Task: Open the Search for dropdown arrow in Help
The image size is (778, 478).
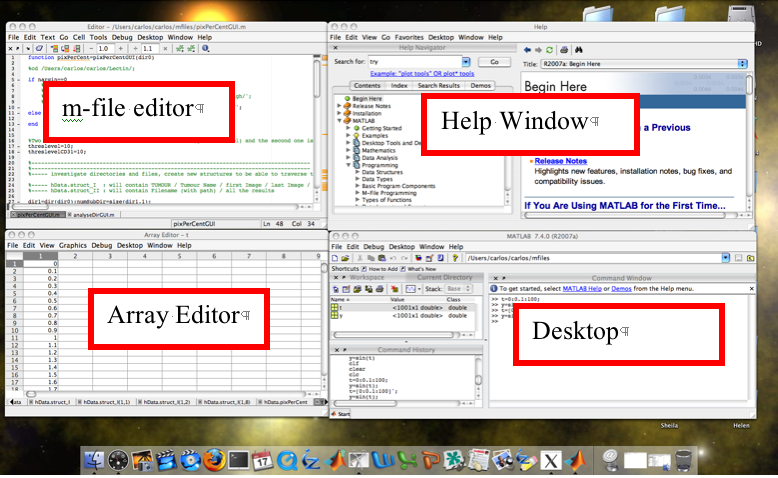Action: coord(466,62)
